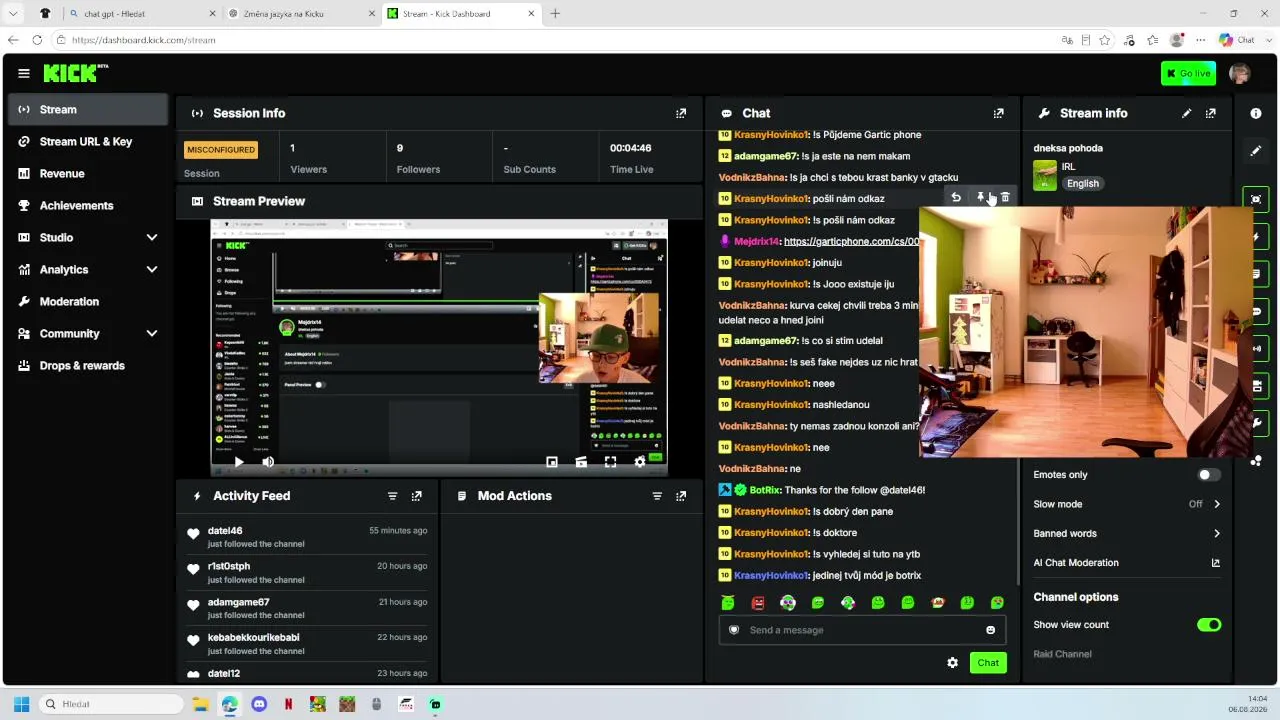Viewport: 1280px width, 720px height.
Task: Delete the highlighted chat message
Action: (x=1005, y=198)
